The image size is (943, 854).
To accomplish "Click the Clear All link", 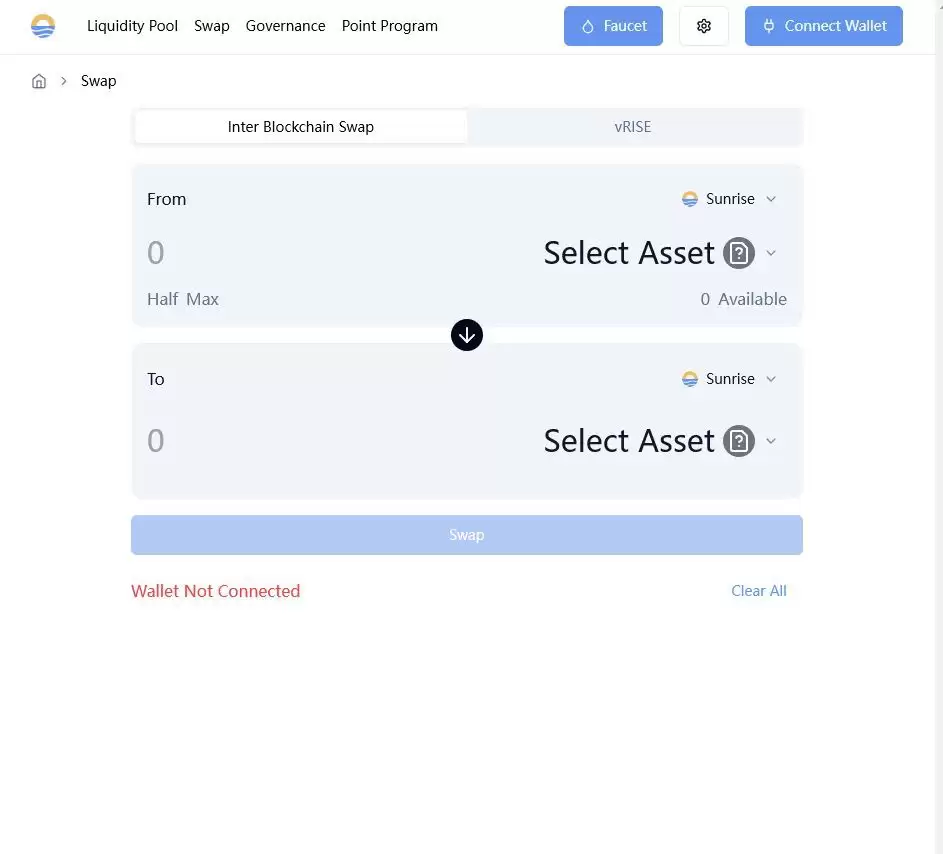I will 758,591.
